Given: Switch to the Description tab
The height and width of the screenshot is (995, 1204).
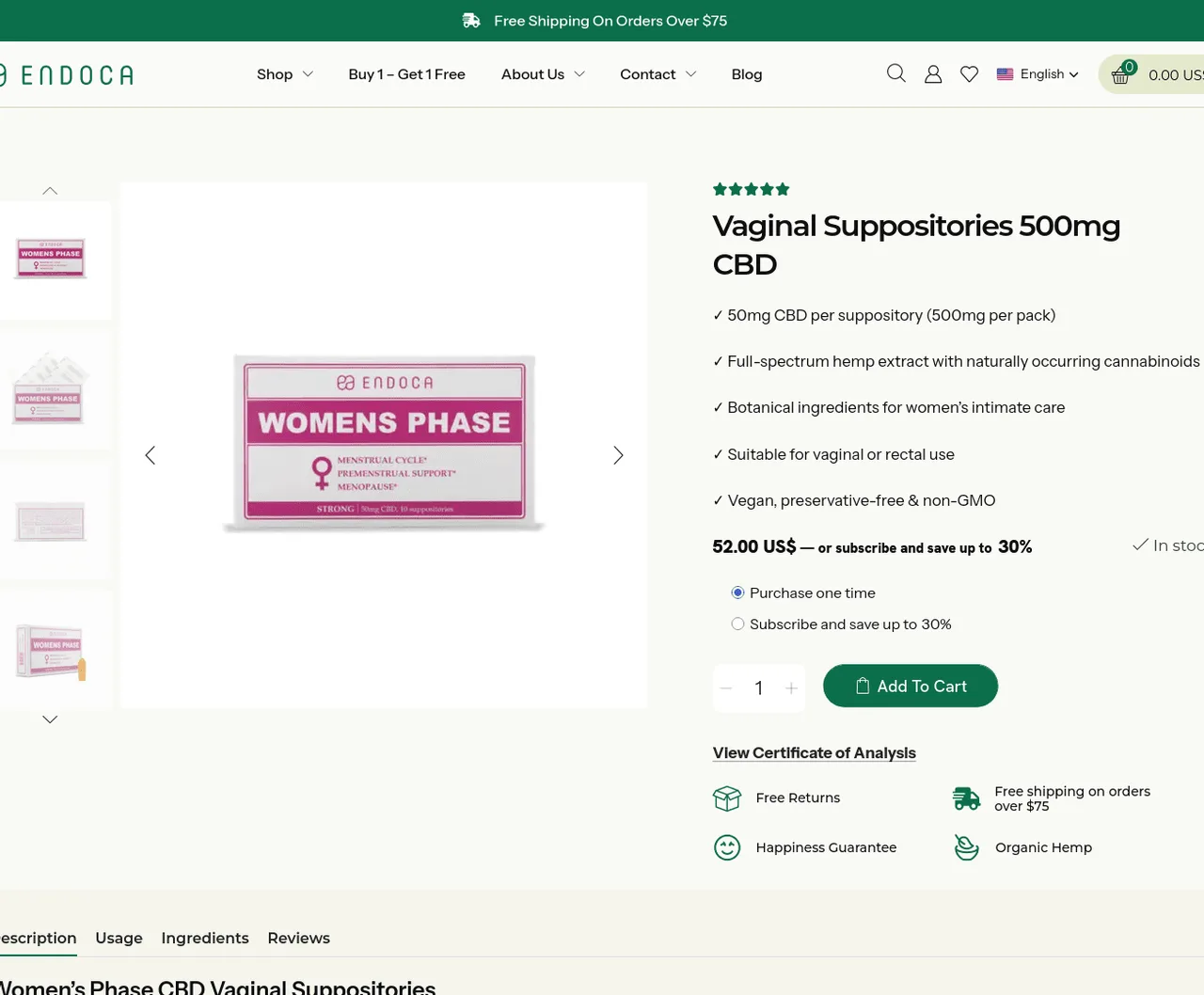Looking at the screenshot, I should [38, 938].
